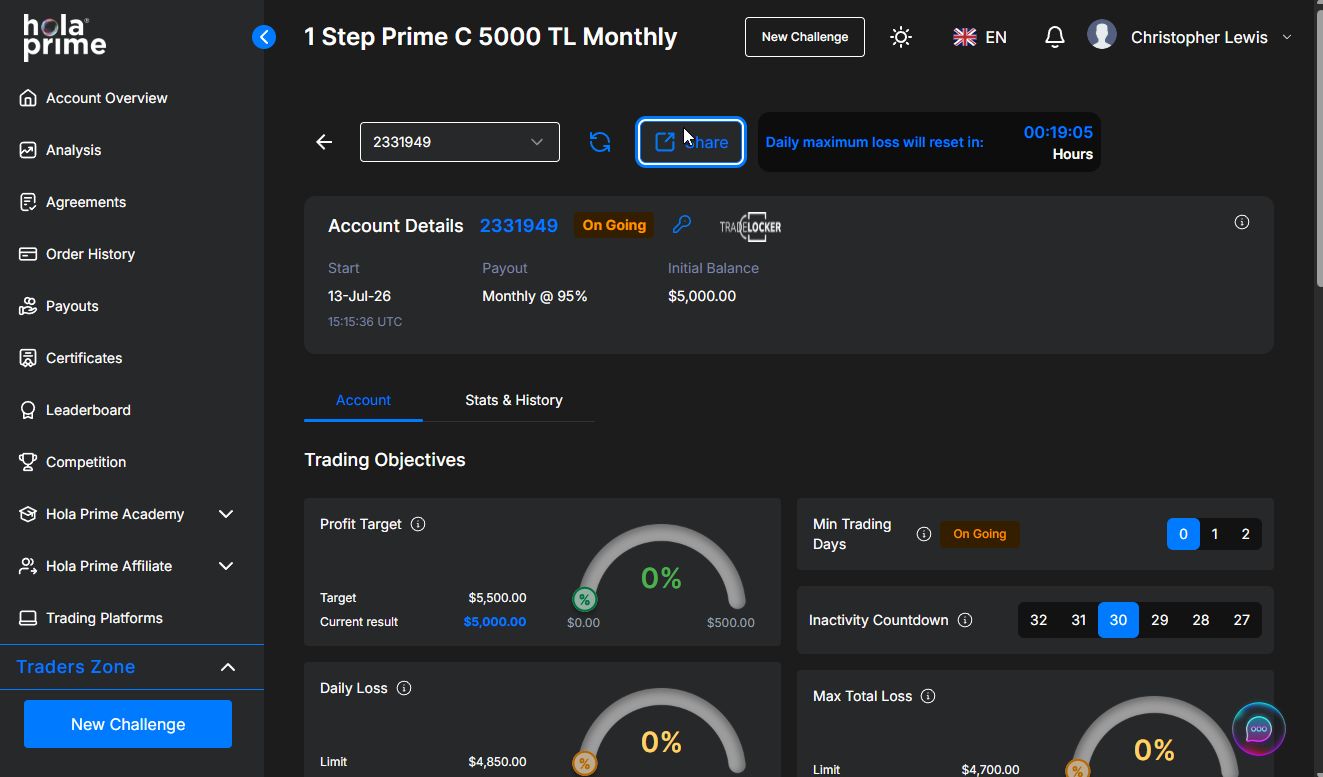Click the Account Details info icon
The image size is (1323, 777).
(x=1242, y=222)
